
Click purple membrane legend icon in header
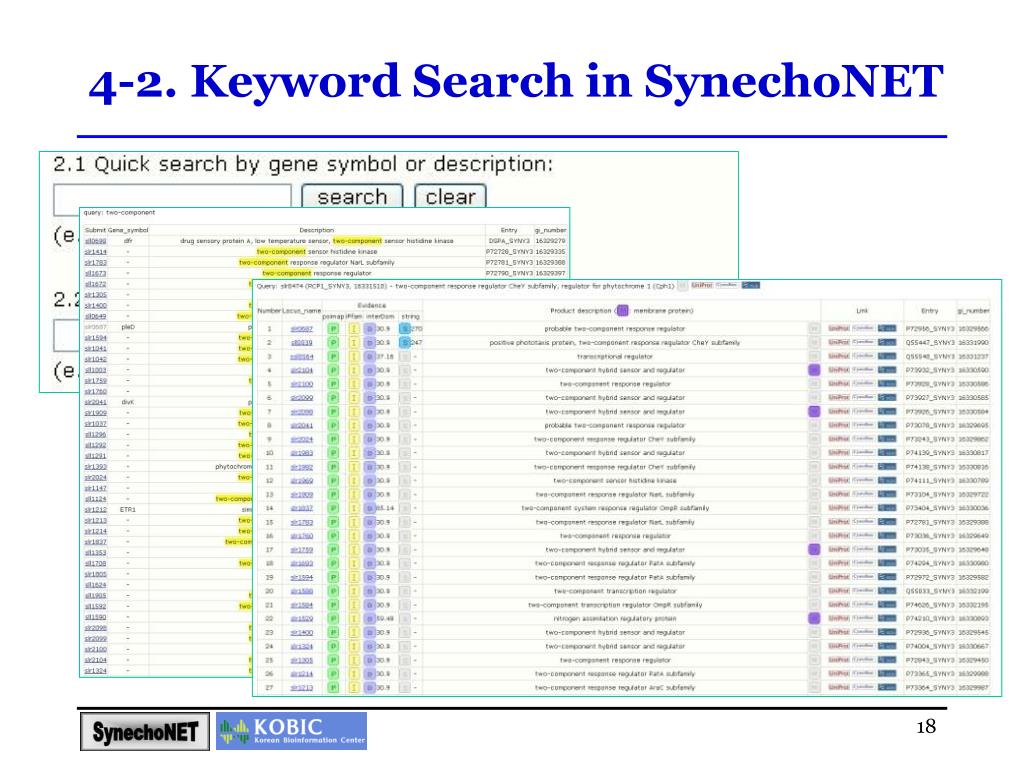pos(622,311)
